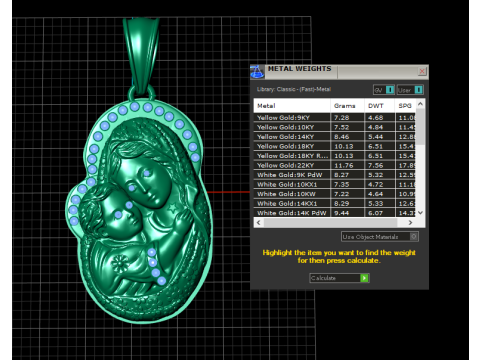This screenshot has height=360, width=480.
Task: Select the White Gold:10KW row
Action: 335,194
